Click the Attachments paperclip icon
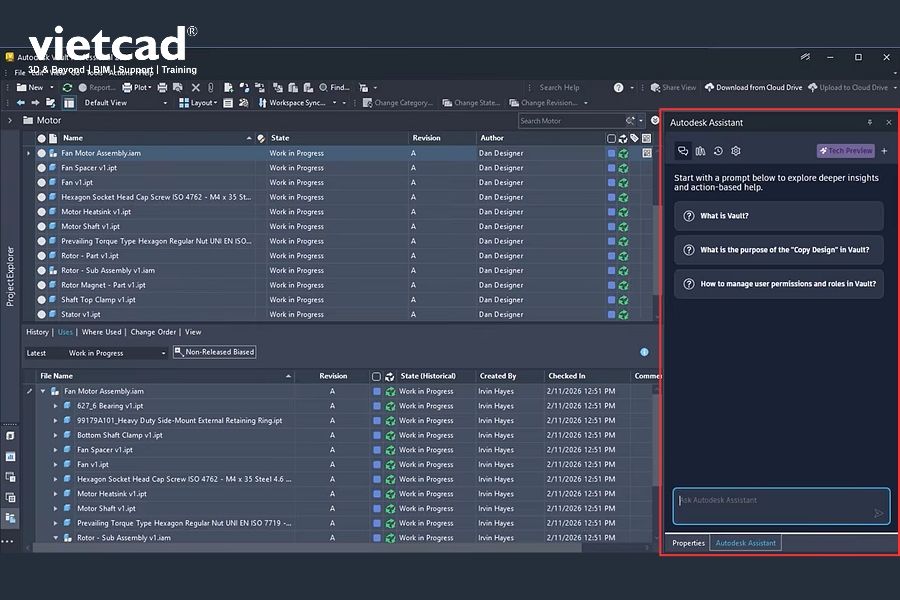900x600 pixels. [x=211, y=87]
